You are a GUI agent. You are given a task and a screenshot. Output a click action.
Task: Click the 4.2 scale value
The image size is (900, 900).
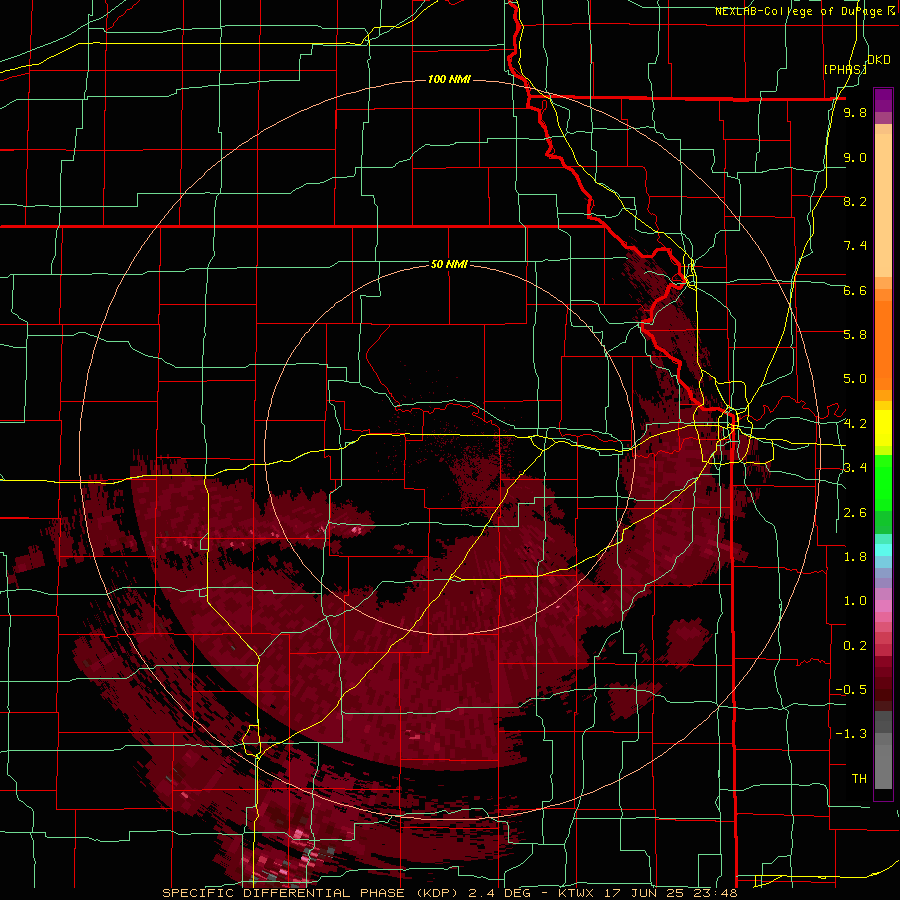[x=855, y=424]
